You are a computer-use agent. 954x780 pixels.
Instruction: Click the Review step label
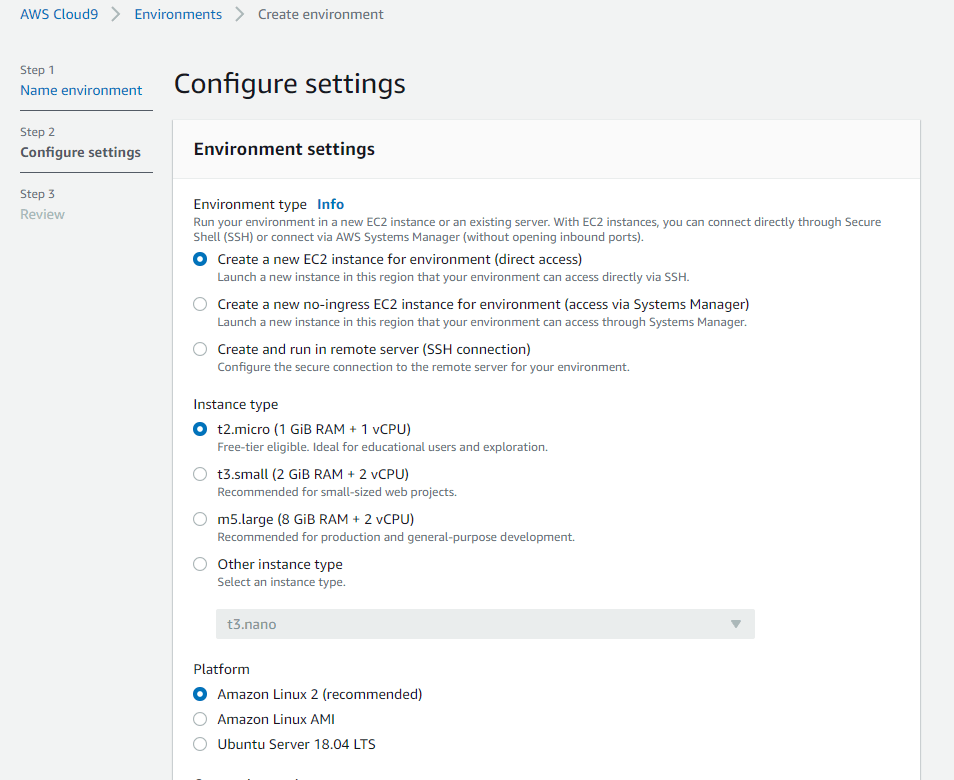42,215
